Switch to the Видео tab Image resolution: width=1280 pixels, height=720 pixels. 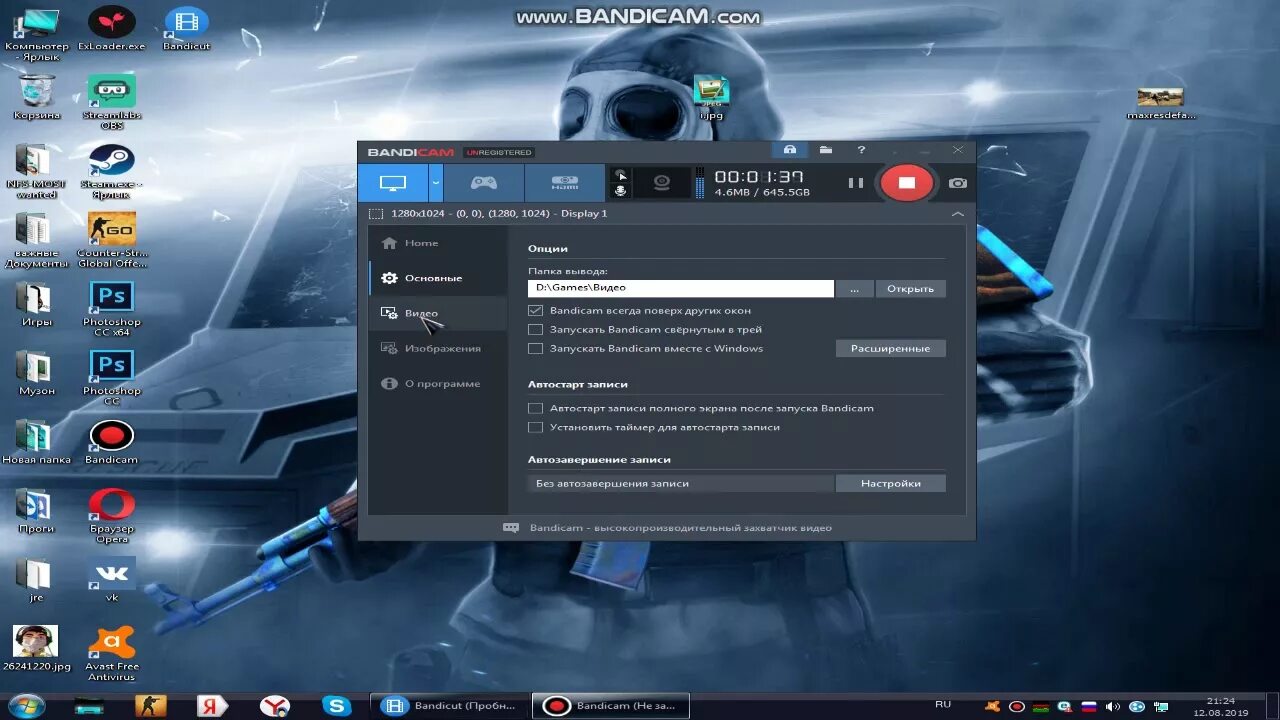click(438, 313)
